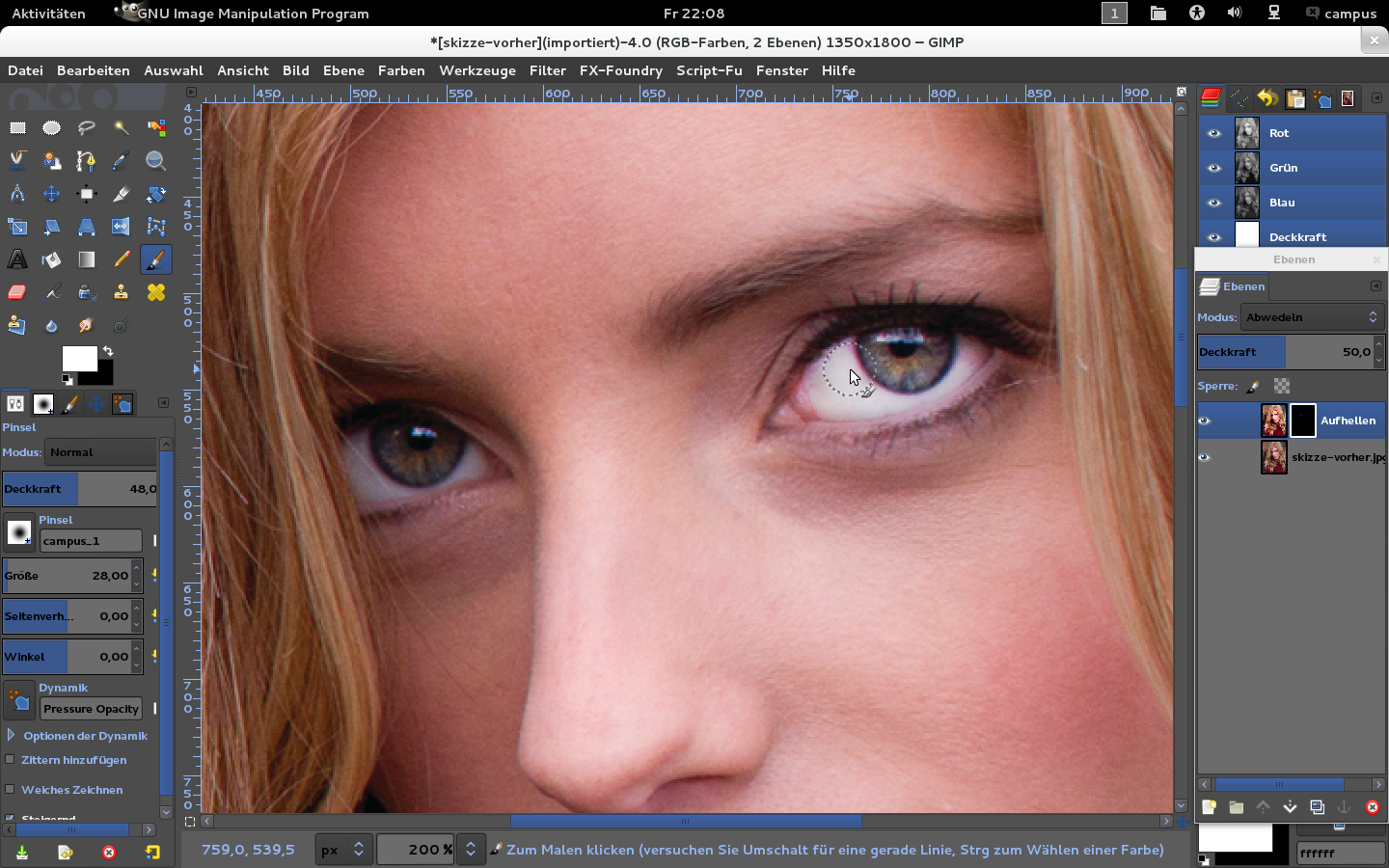Select the Eraser tool
Screen dimensions: 1389x868
pyautogui.click(x=17, y=292)
